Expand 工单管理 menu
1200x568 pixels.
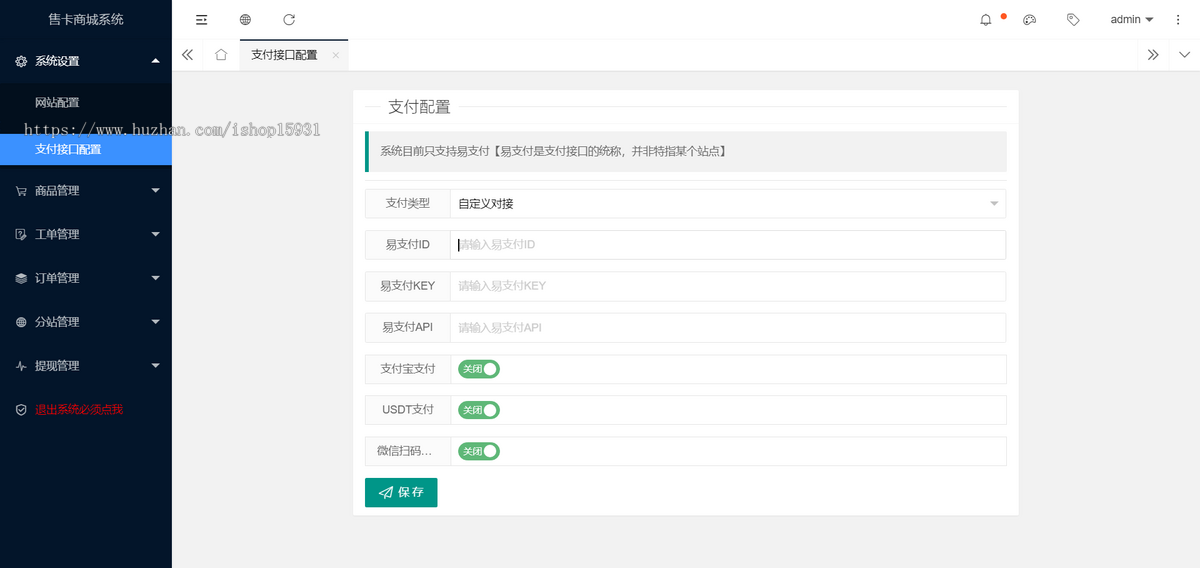[x=155, y=234]
